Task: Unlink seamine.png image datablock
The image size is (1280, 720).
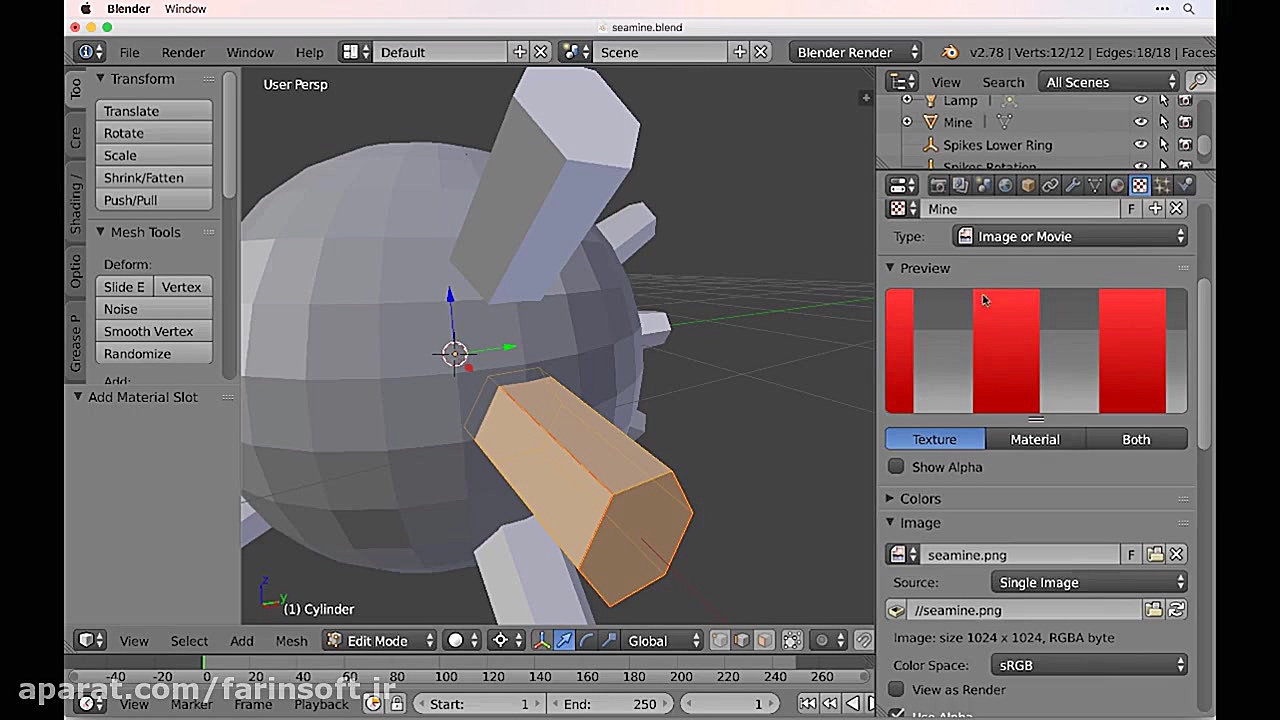Action: coord(1177,554)
